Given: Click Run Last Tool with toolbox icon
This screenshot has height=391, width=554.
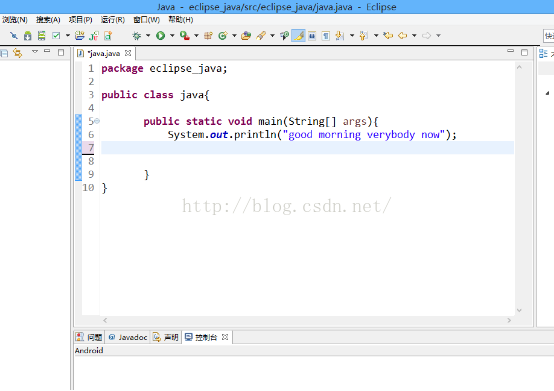Looking at the screenshot, I should point(184,36).
